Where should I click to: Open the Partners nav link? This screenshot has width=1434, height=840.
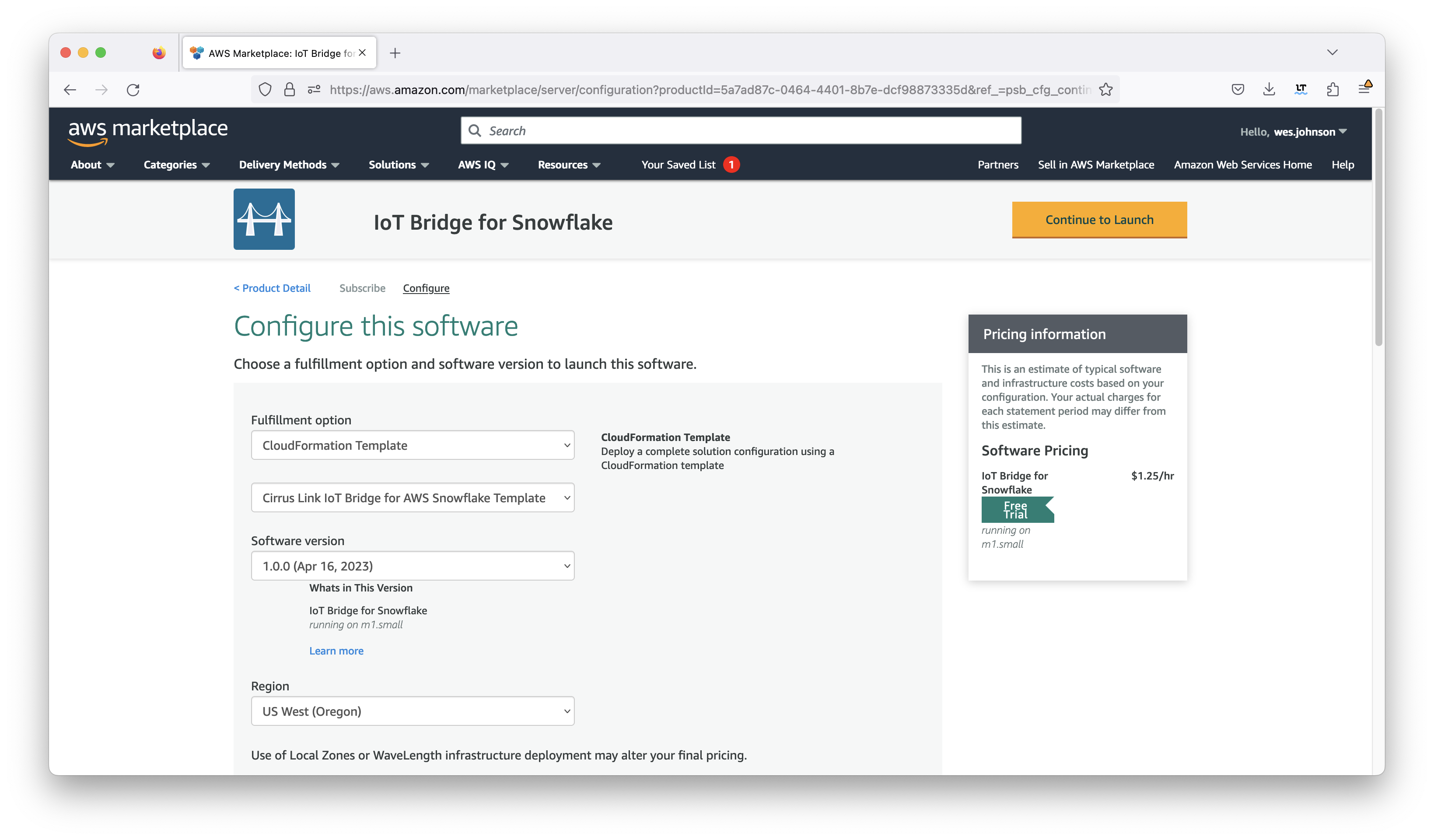tap(997, 165)
